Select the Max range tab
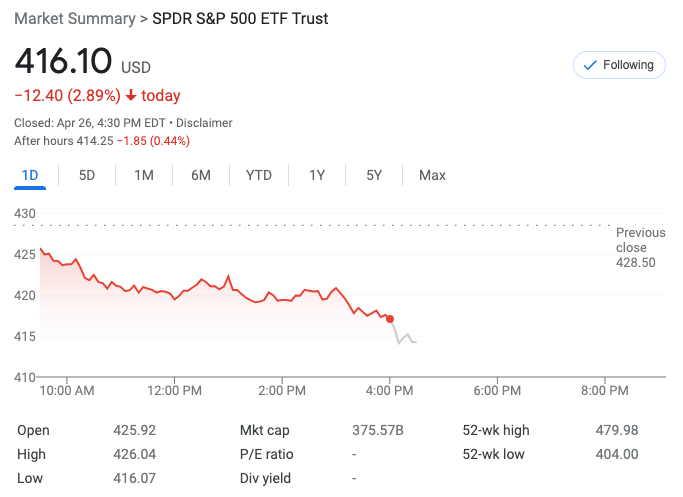The image size is (683, 497). [432, 175]
